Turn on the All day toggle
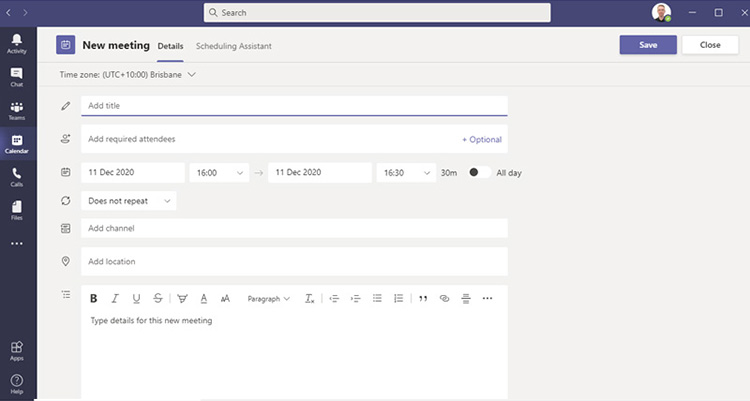Screen dimensions: 750x401 pyautogui.click(x=479, y=172)
